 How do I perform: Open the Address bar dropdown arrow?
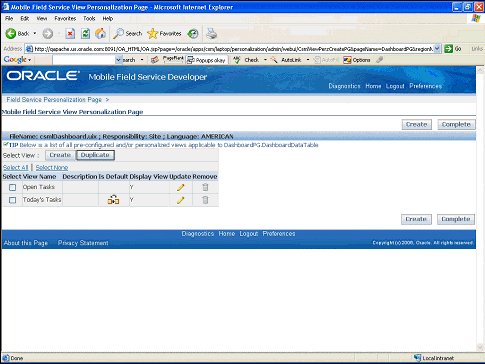tap(437, 49)
